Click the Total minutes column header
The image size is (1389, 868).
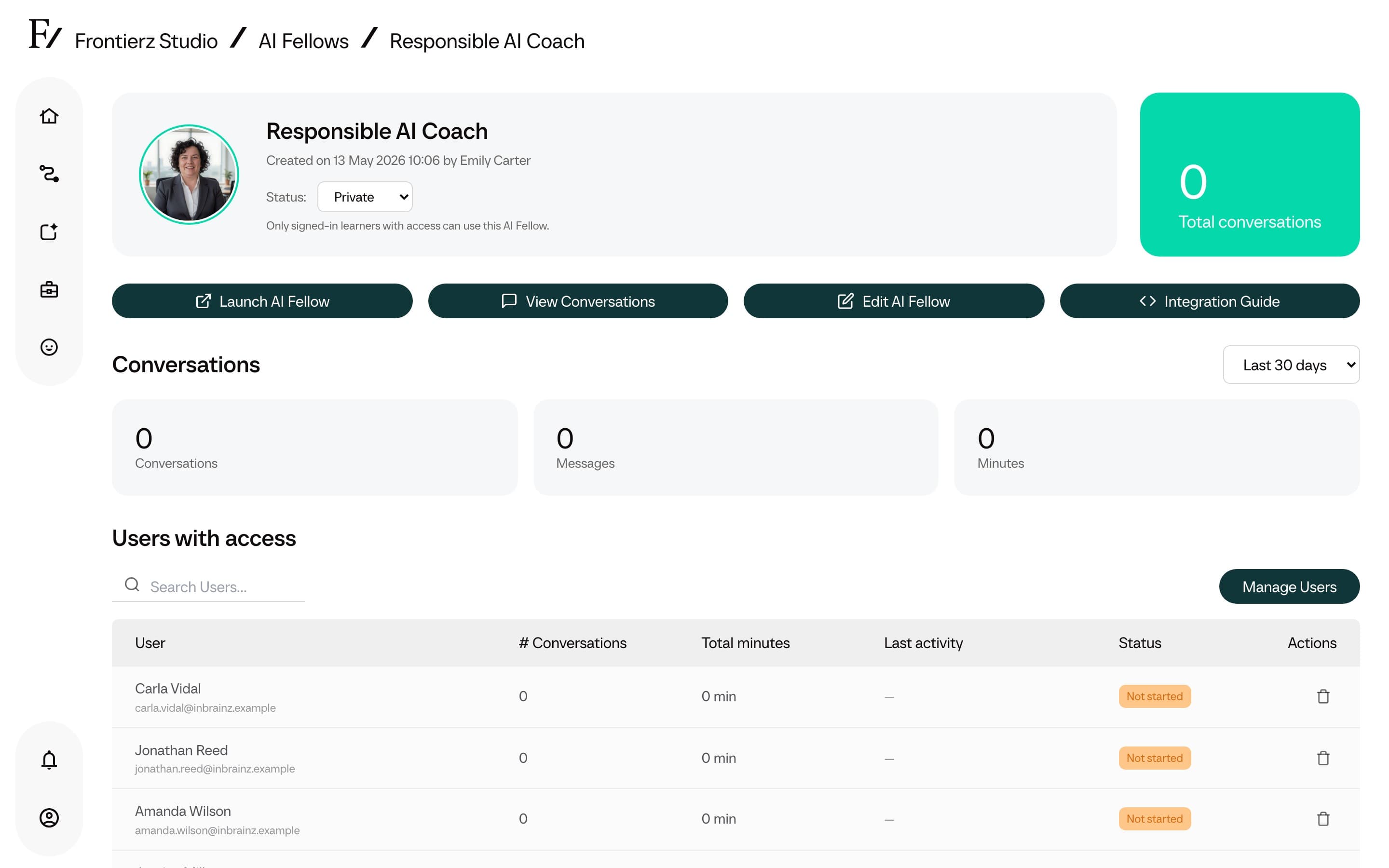[x=745, y=642]
